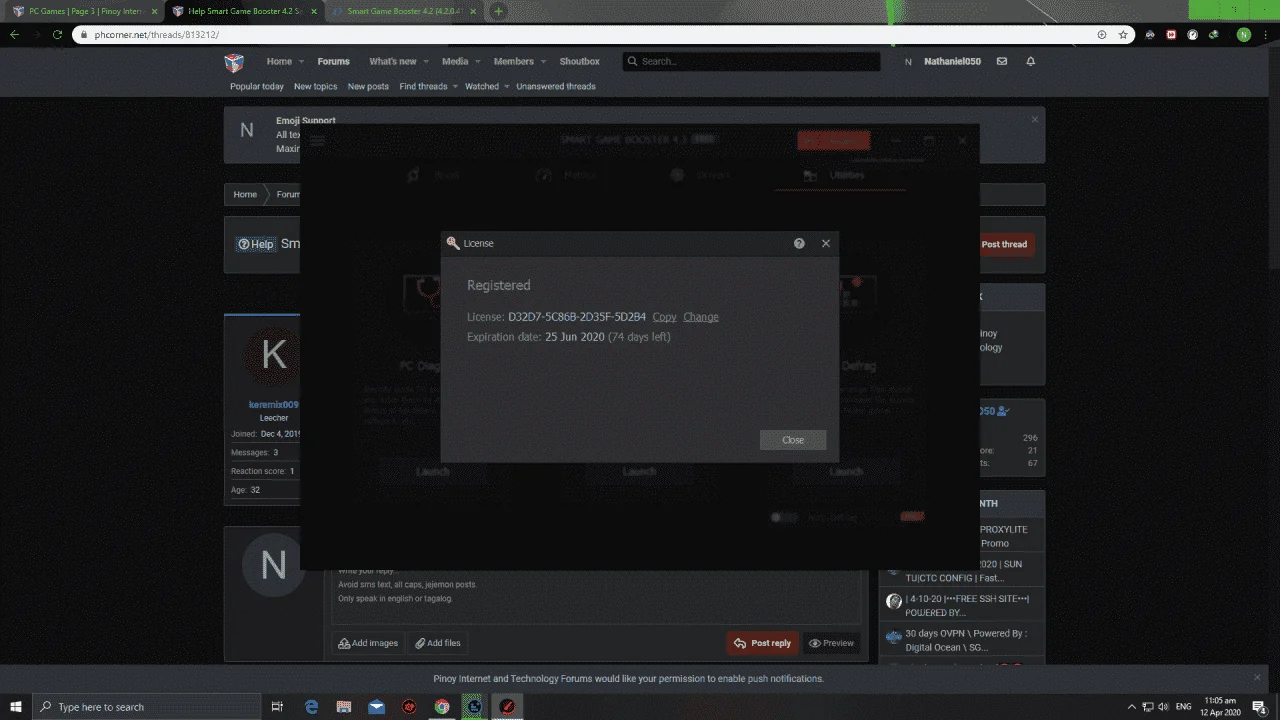Open volume control in system tray

coord(1163,707)
